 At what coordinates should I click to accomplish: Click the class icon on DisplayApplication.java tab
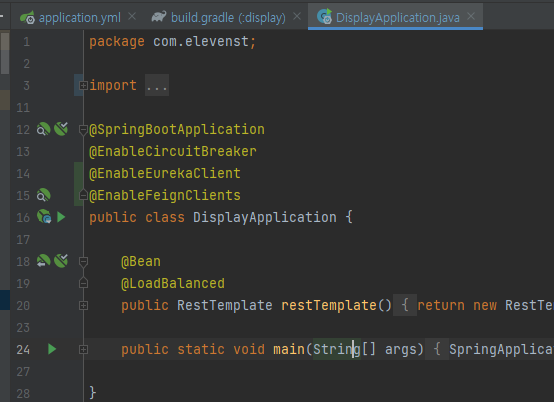tap(324, 16)
